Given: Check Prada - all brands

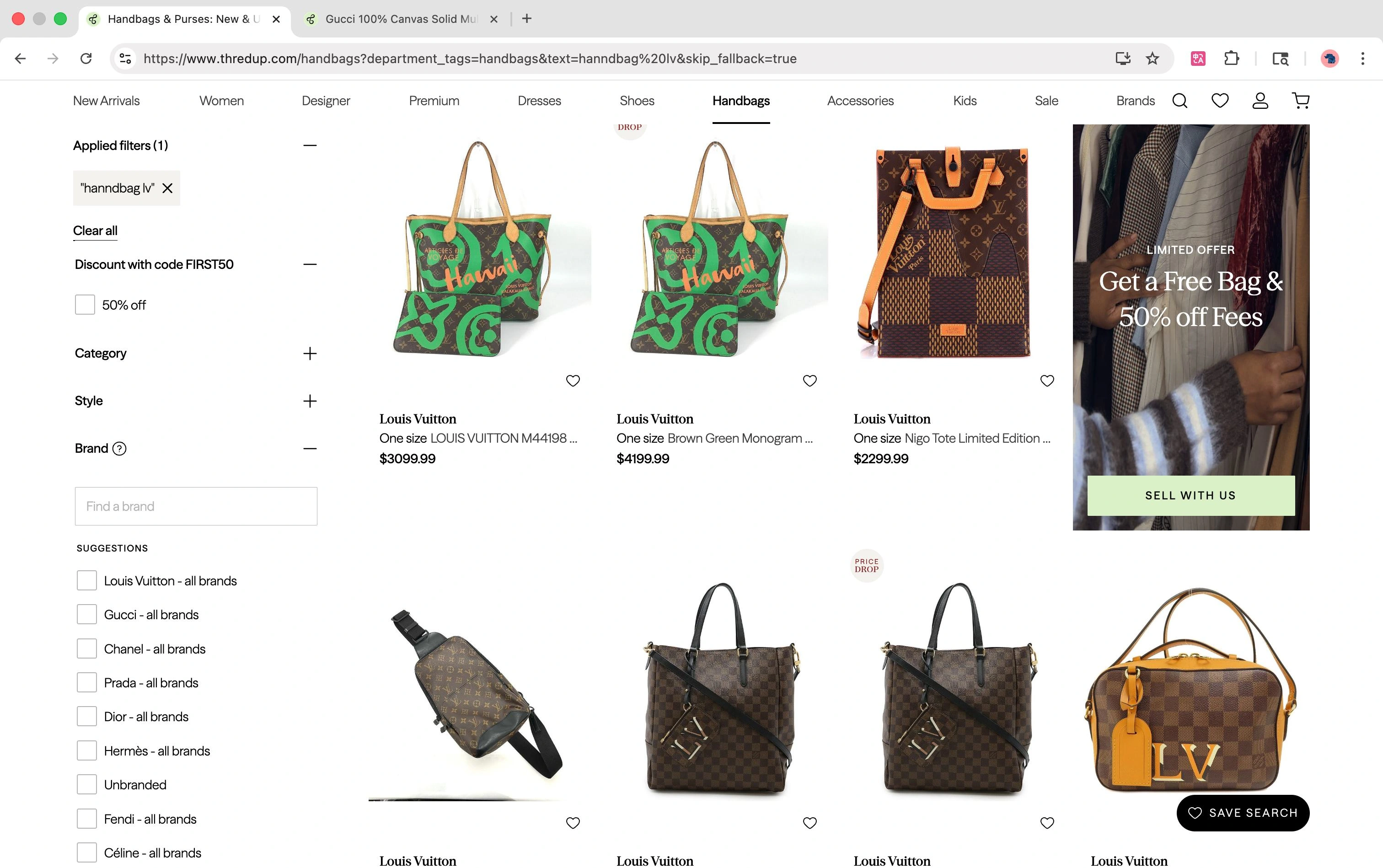Looking at the screenshot, I should click(x=87, y=683).
